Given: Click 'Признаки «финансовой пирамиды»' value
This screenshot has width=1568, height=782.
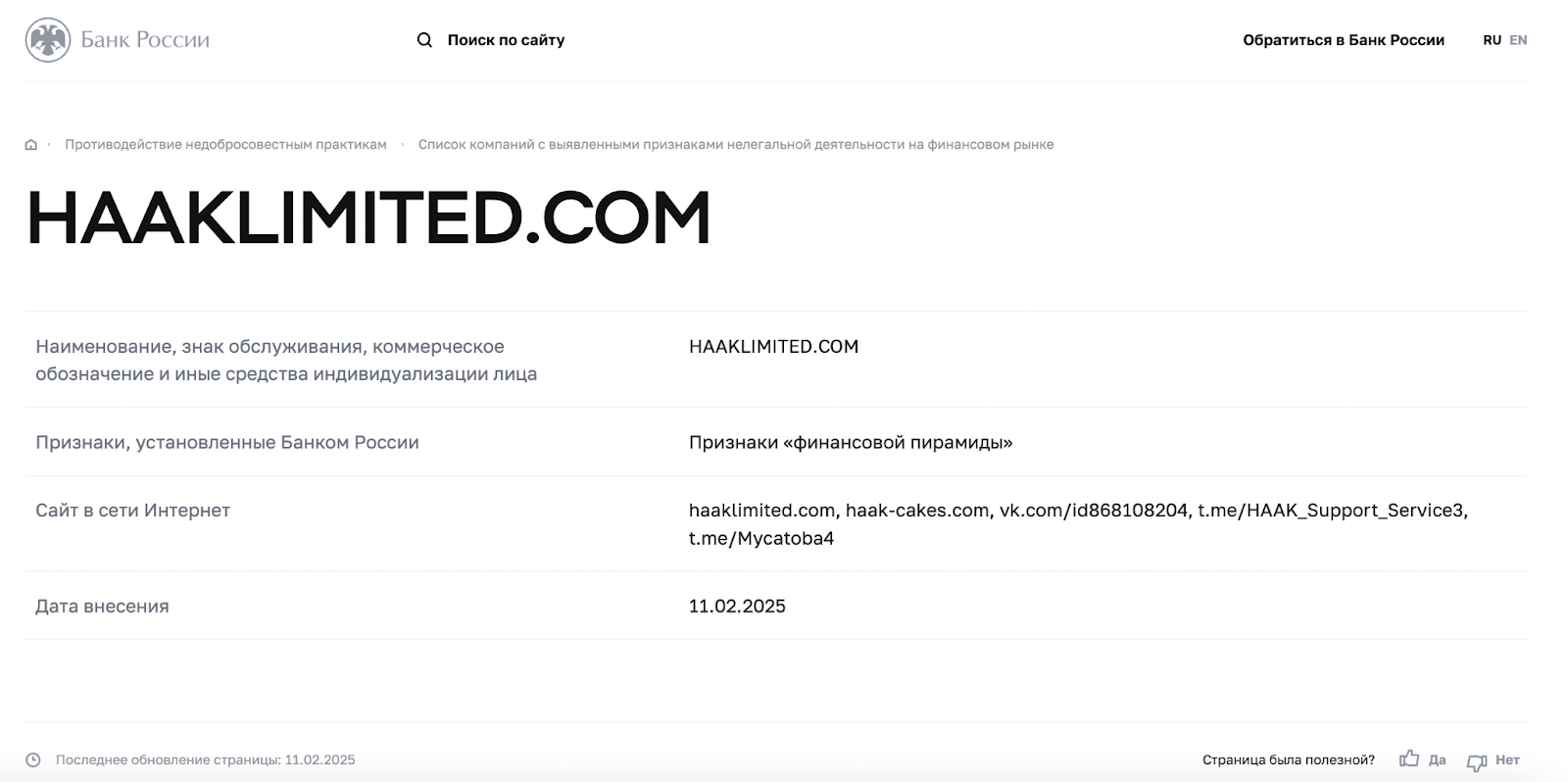Looking at the screenshot, I should [851, 442].
